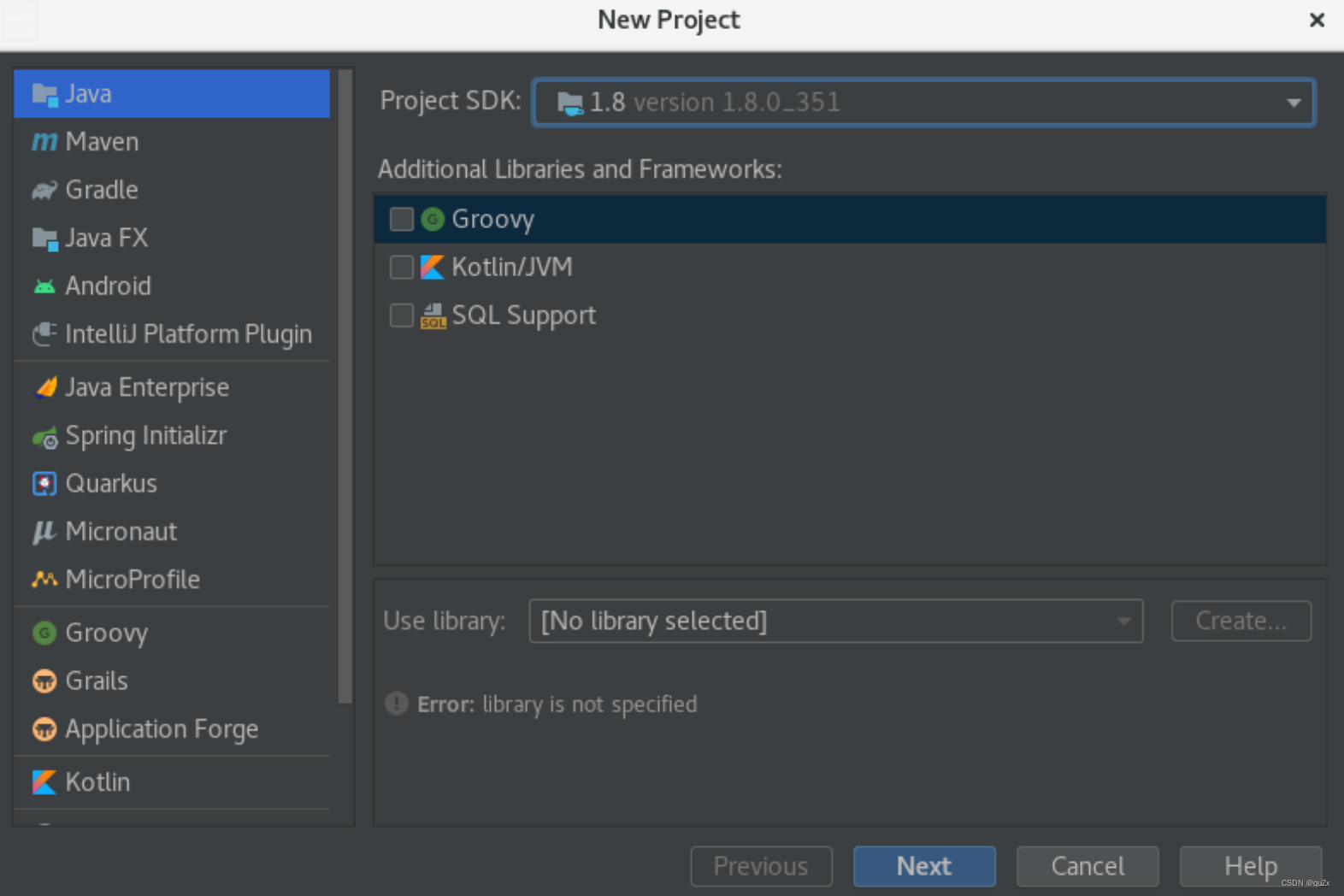The width and height of the screenshot is (1344, 896).
Task: Select Java FX list entry
Action: click(172, 237)
